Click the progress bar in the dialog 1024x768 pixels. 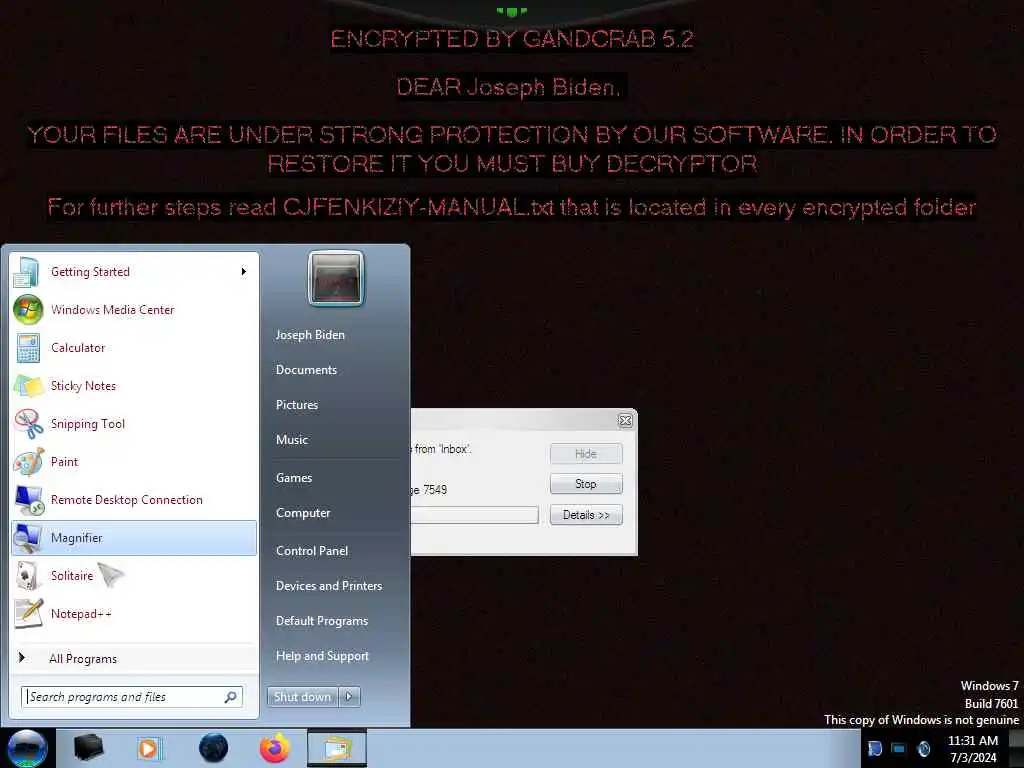(475, 515)
